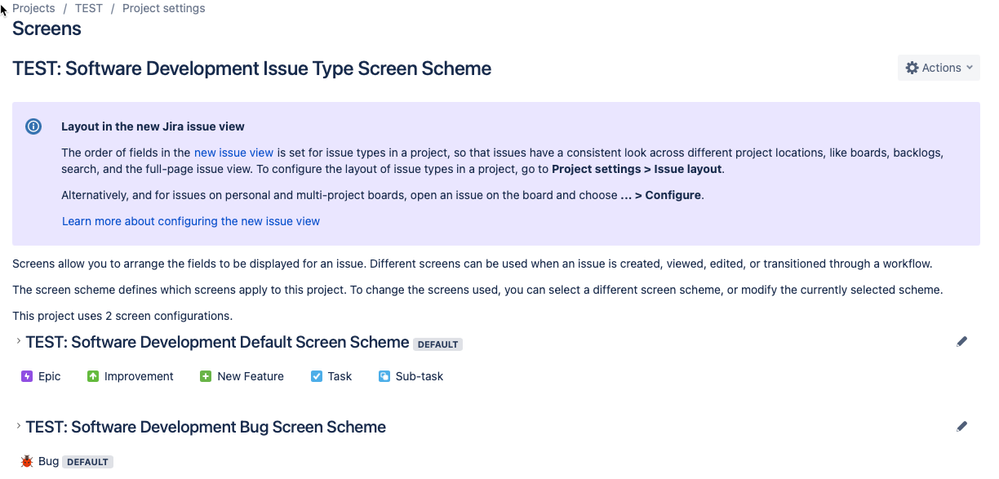This screenshot has height=479, width=999.
Task: Click 'TEST: Software Development Bug Screen Scheme' heading
Action: [206, 426]
